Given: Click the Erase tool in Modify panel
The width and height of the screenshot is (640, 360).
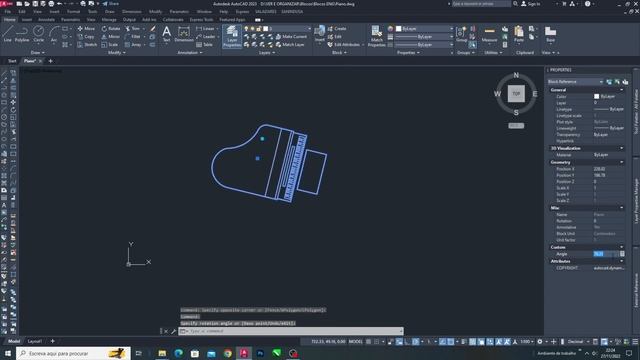Looking at the screenshot, I should pos(153,29).
